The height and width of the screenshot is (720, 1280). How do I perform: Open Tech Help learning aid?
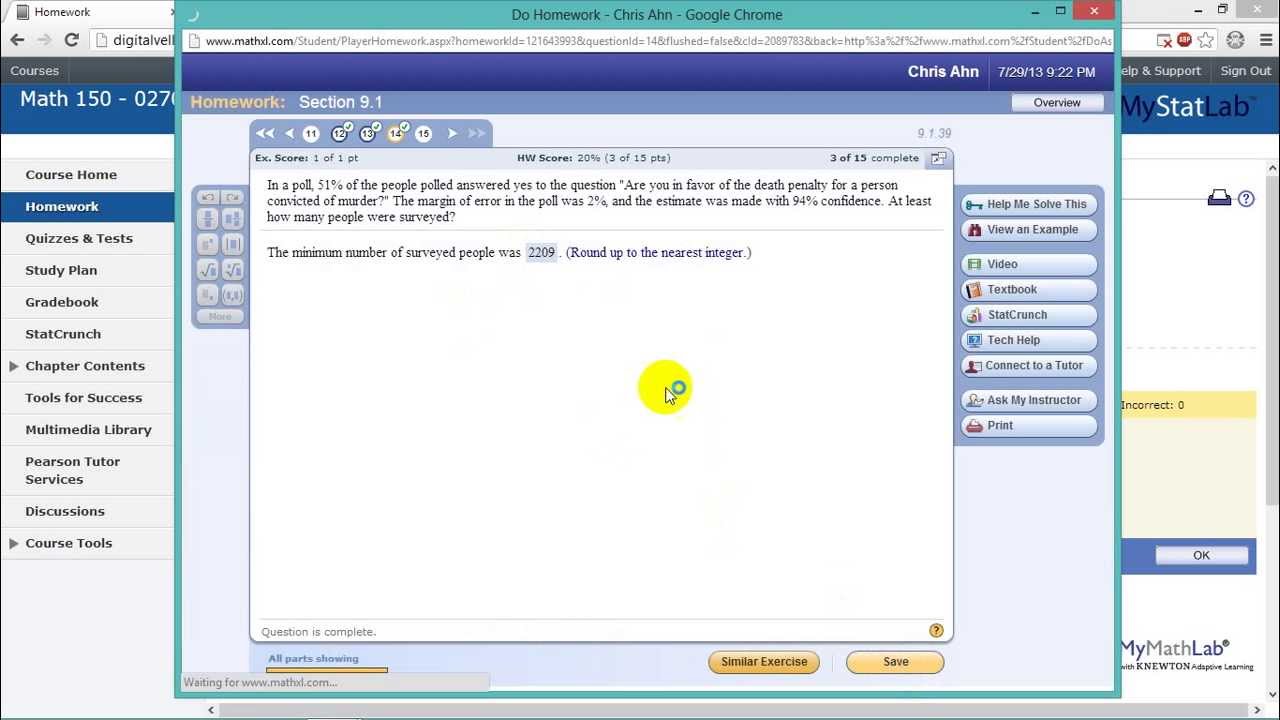tap(1029, 340)
